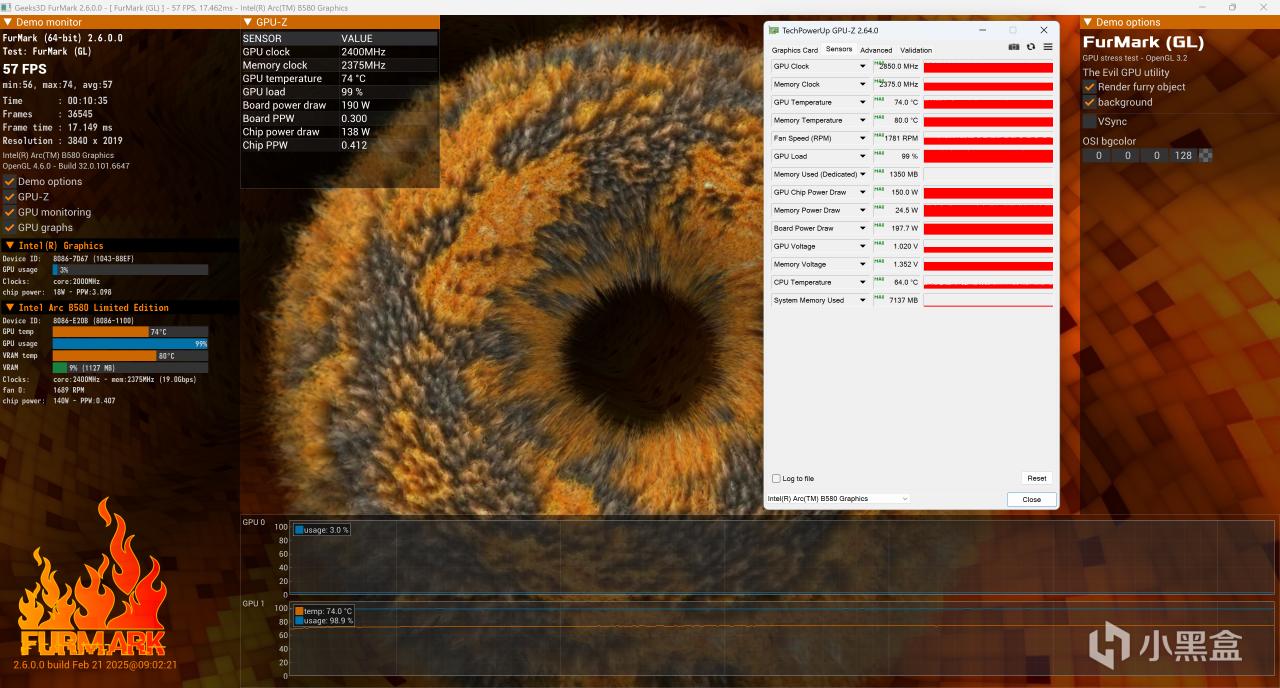Open the GPU Clock sensor dropdown
Screen dimensions: 1280x688
point(863,66)
